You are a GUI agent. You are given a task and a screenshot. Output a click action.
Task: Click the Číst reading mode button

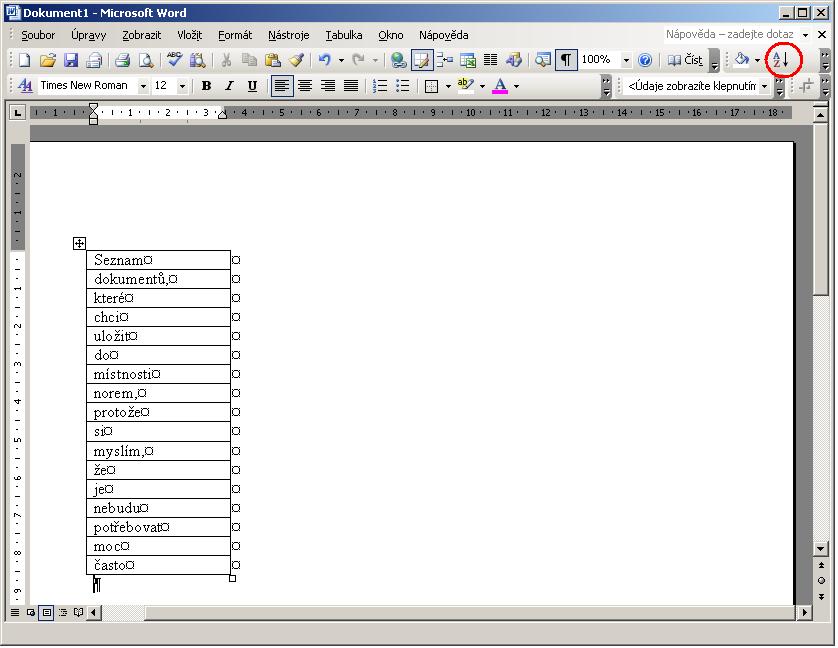686,60
